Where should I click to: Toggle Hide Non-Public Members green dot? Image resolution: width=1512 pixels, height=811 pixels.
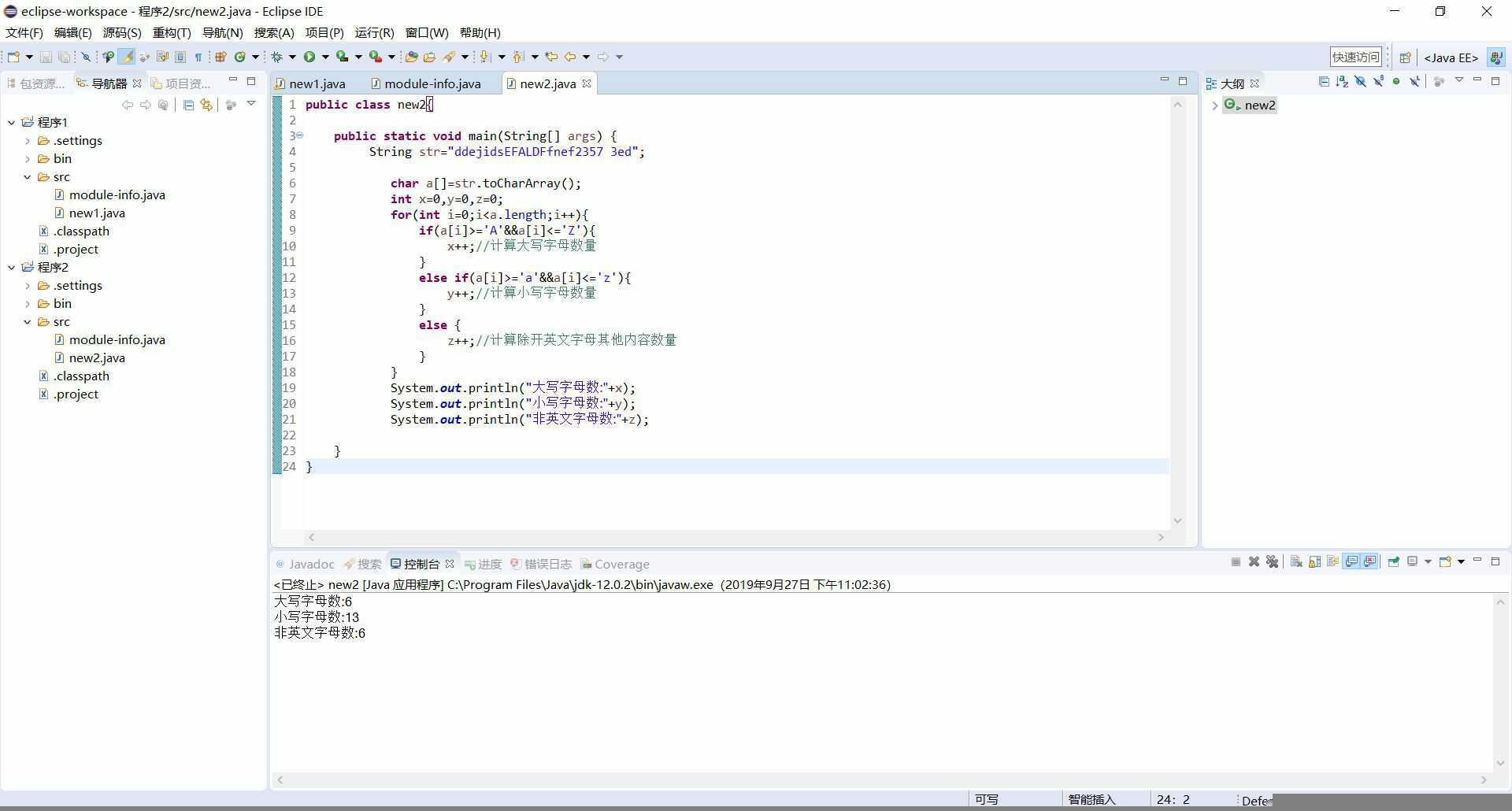1396,82
